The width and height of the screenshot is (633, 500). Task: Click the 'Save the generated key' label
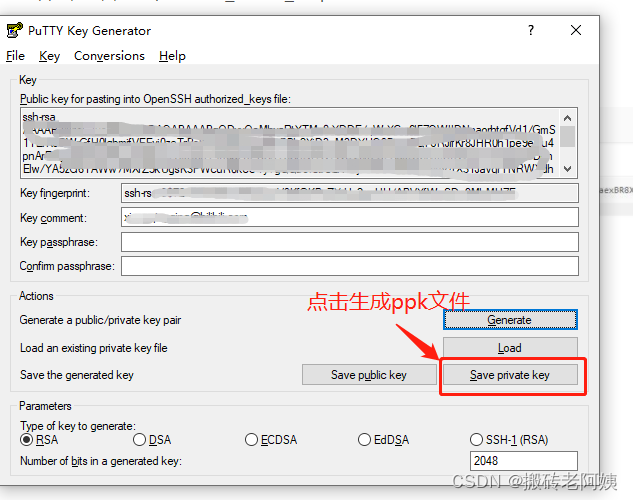click(77, 375)
